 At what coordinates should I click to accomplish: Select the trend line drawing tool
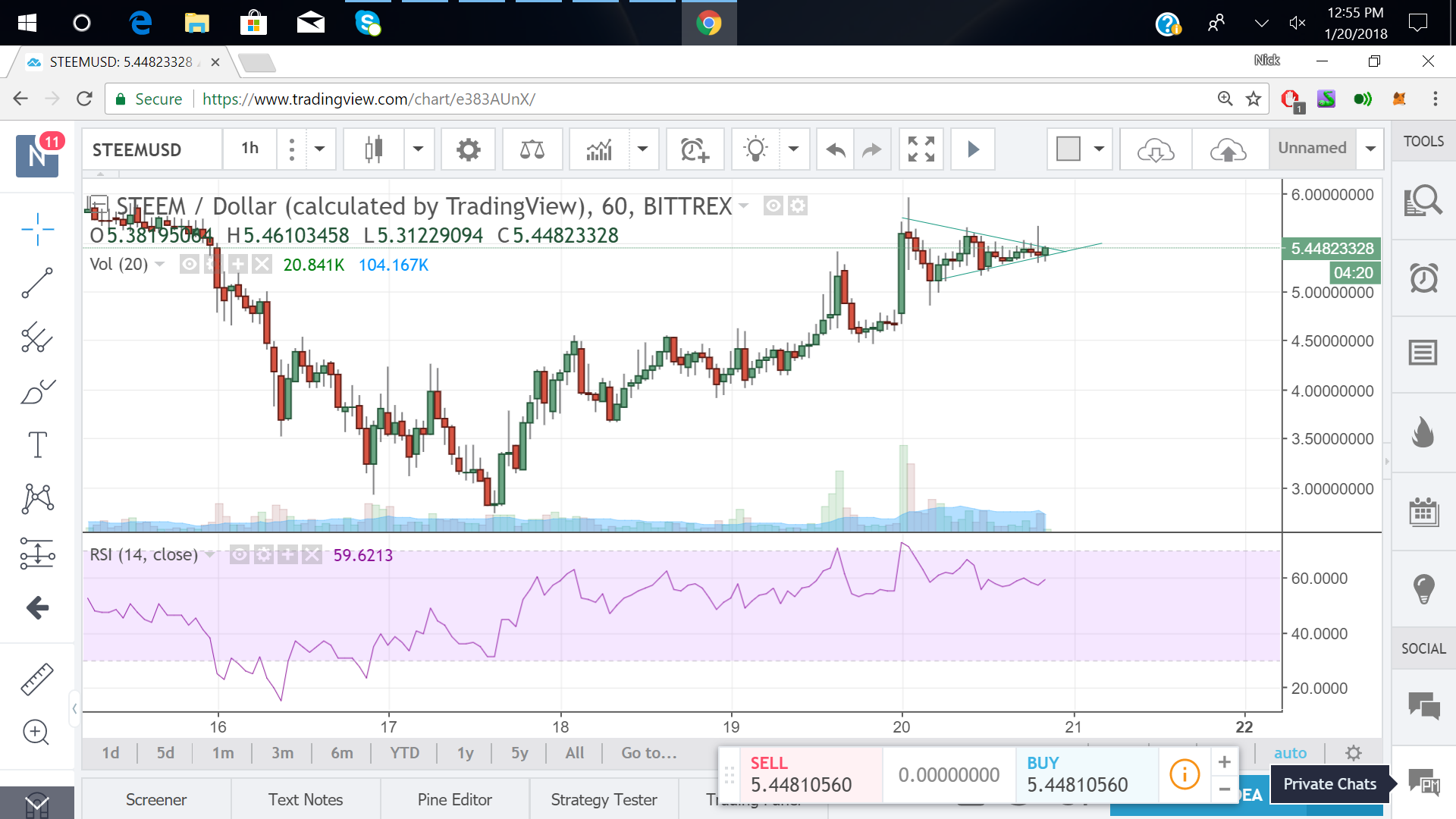pos(37,283)
